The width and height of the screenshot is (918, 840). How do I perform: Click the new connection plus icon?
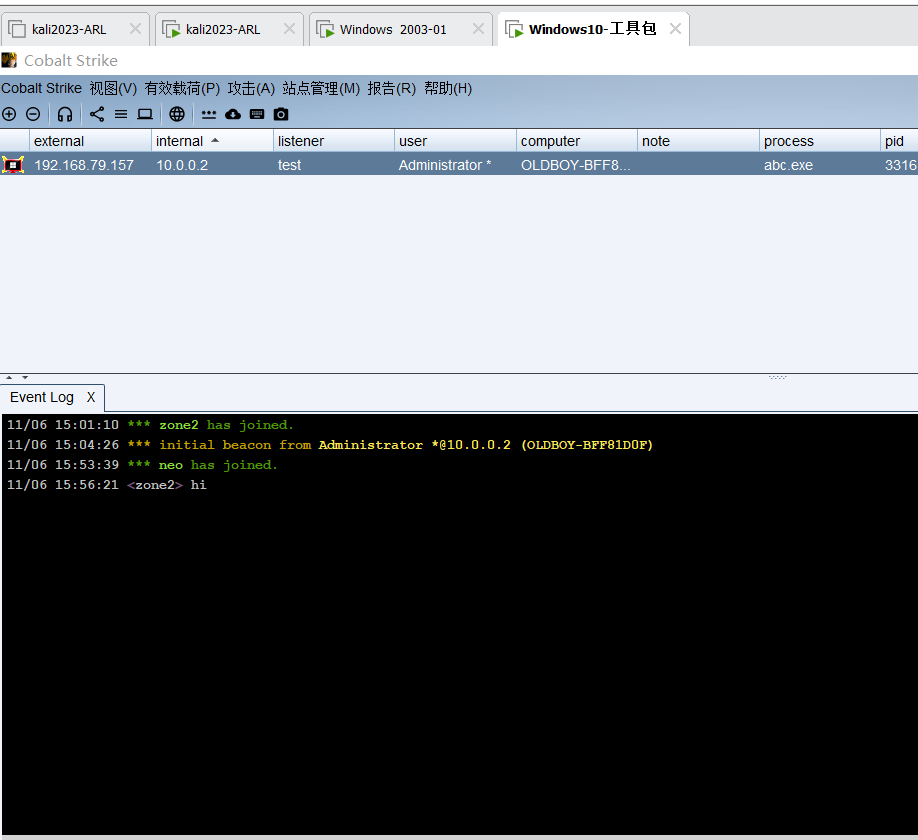tap(9, 114)
